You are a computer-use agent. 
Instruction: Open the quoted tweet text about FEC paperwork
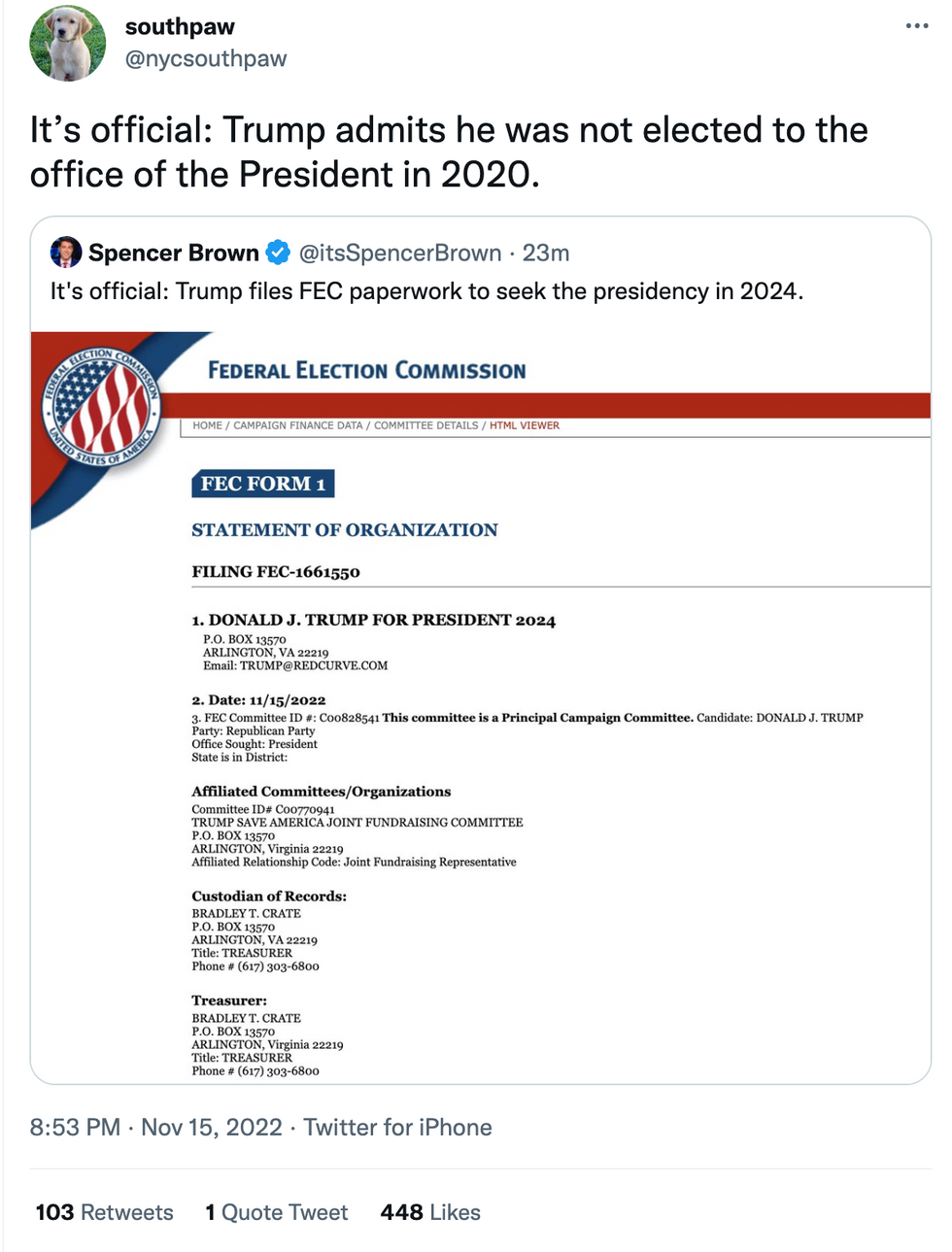click(426, 291)
